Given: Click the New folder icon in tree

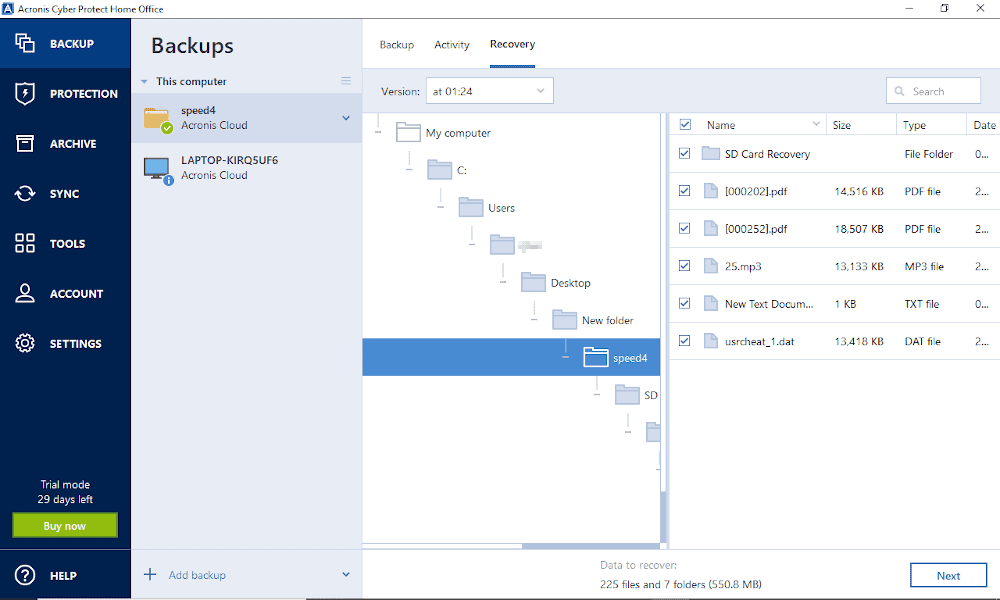Looking at the screenshot, I should pos(564,320).
